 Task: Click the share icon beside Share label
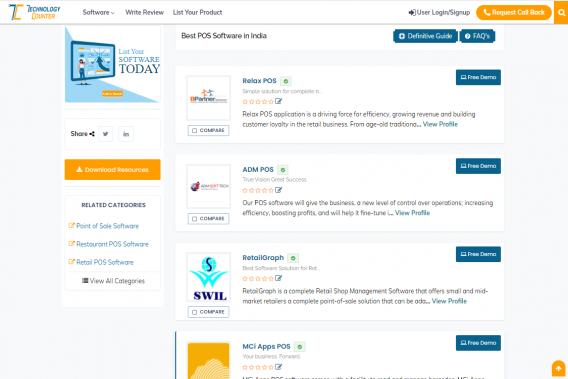[92, 134]
